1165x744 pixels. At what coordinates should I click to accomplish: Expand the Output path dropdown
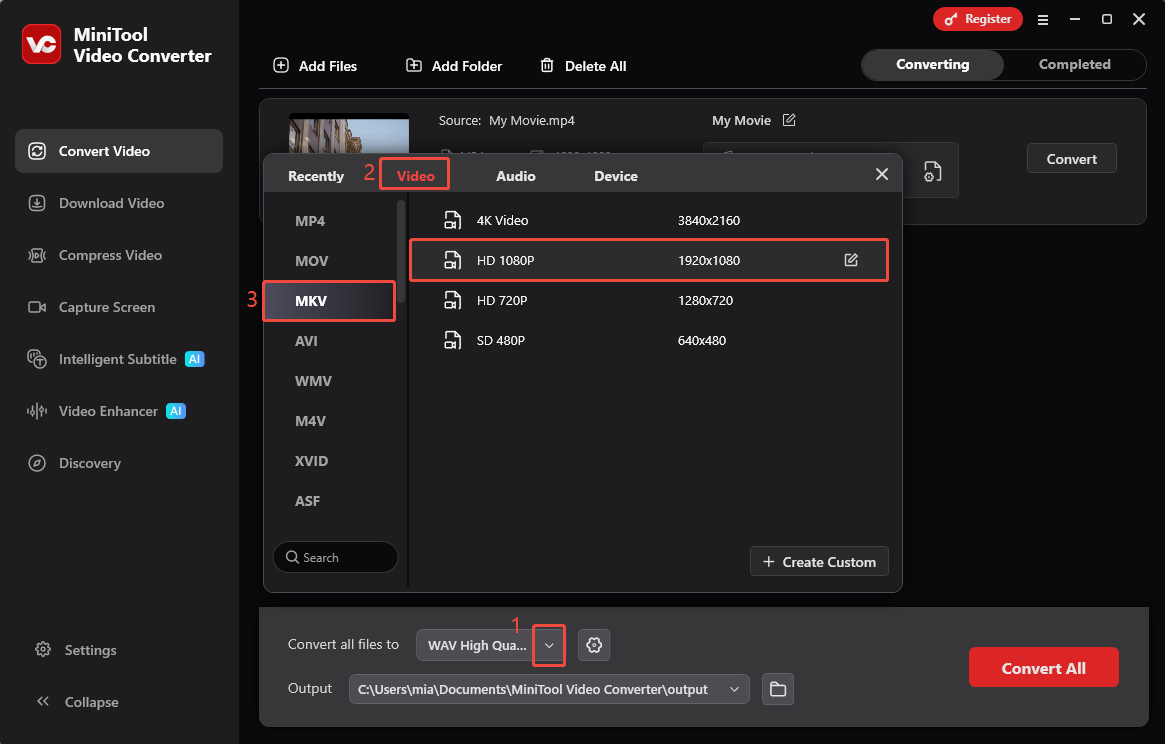pos(734,689)
